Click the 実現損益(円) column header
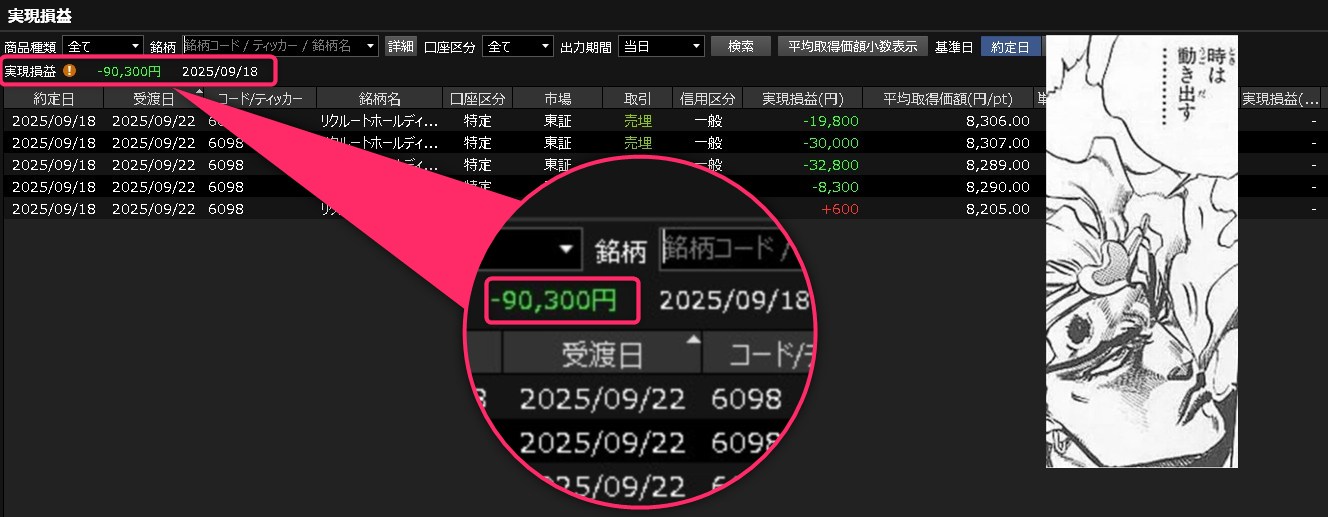Viewport: 1328px width, 517px height. 803,98
